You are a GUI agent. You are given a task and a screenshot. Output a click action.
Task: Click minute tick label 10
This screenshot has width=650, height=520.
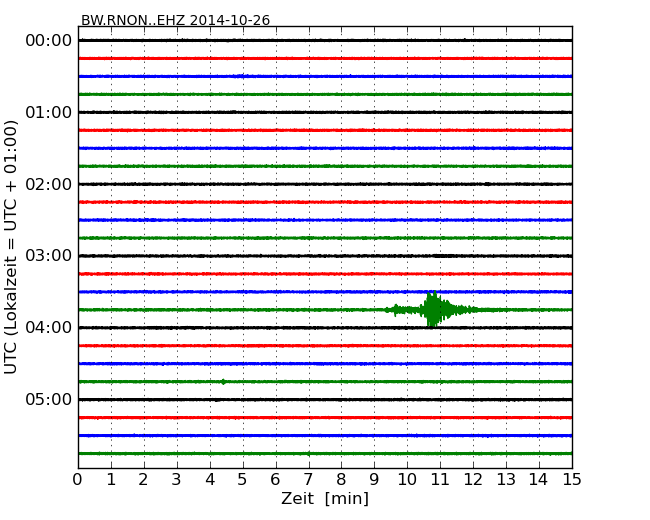coord(407,480)
